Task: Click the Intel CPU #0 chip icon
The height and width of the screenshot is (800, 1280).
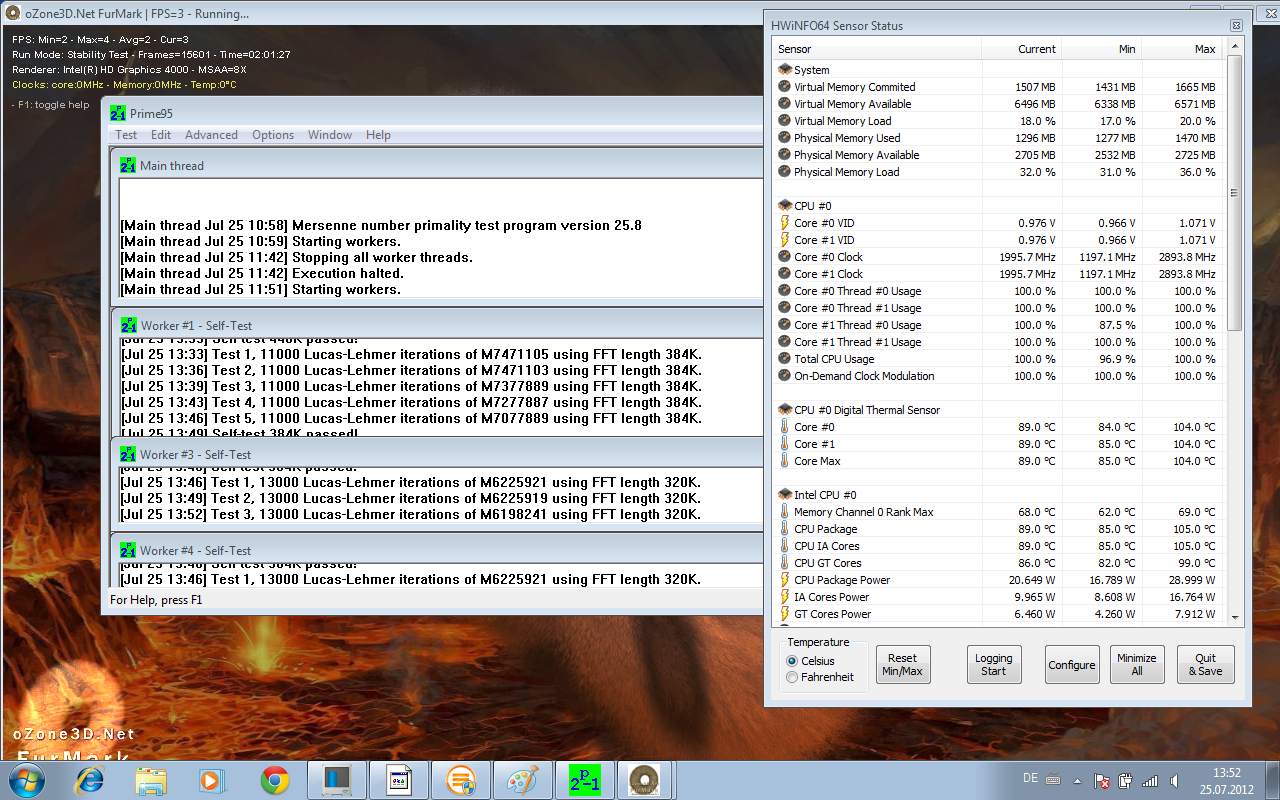Action: 785,495
